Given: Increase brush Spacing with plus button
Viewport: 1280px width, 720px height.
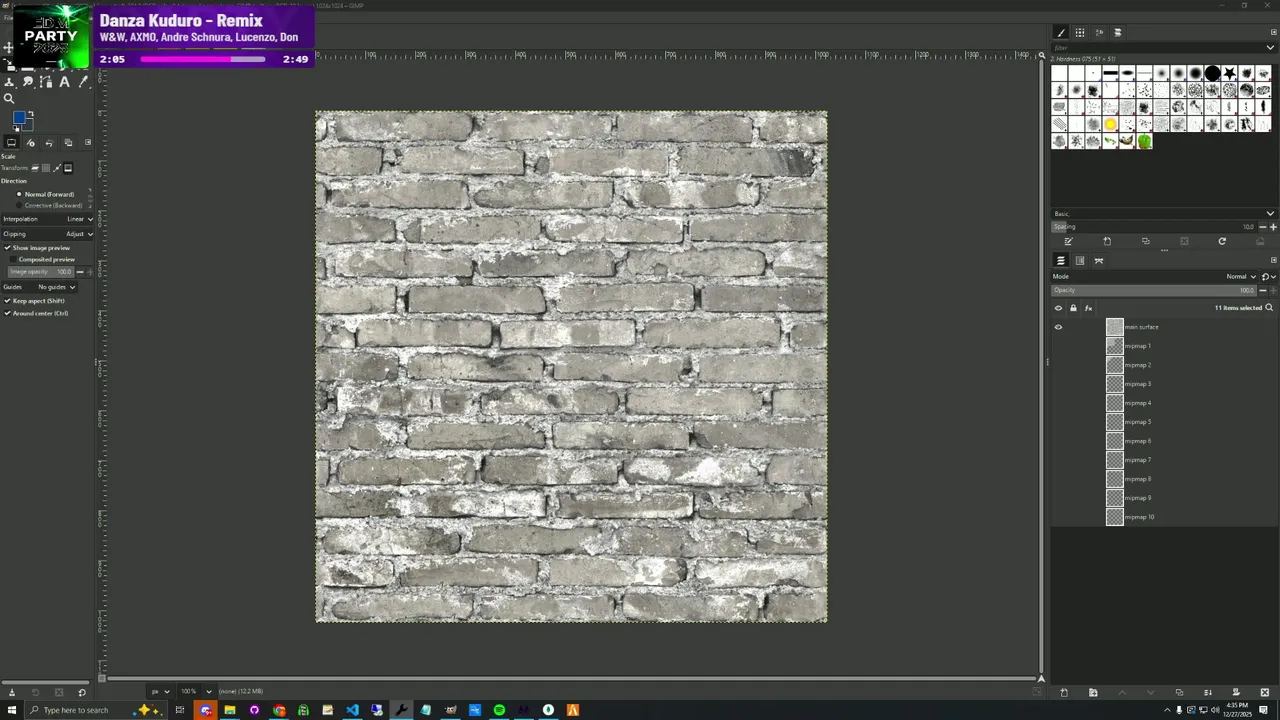Looking at the screenshot, I should (x=1273, y=227).
